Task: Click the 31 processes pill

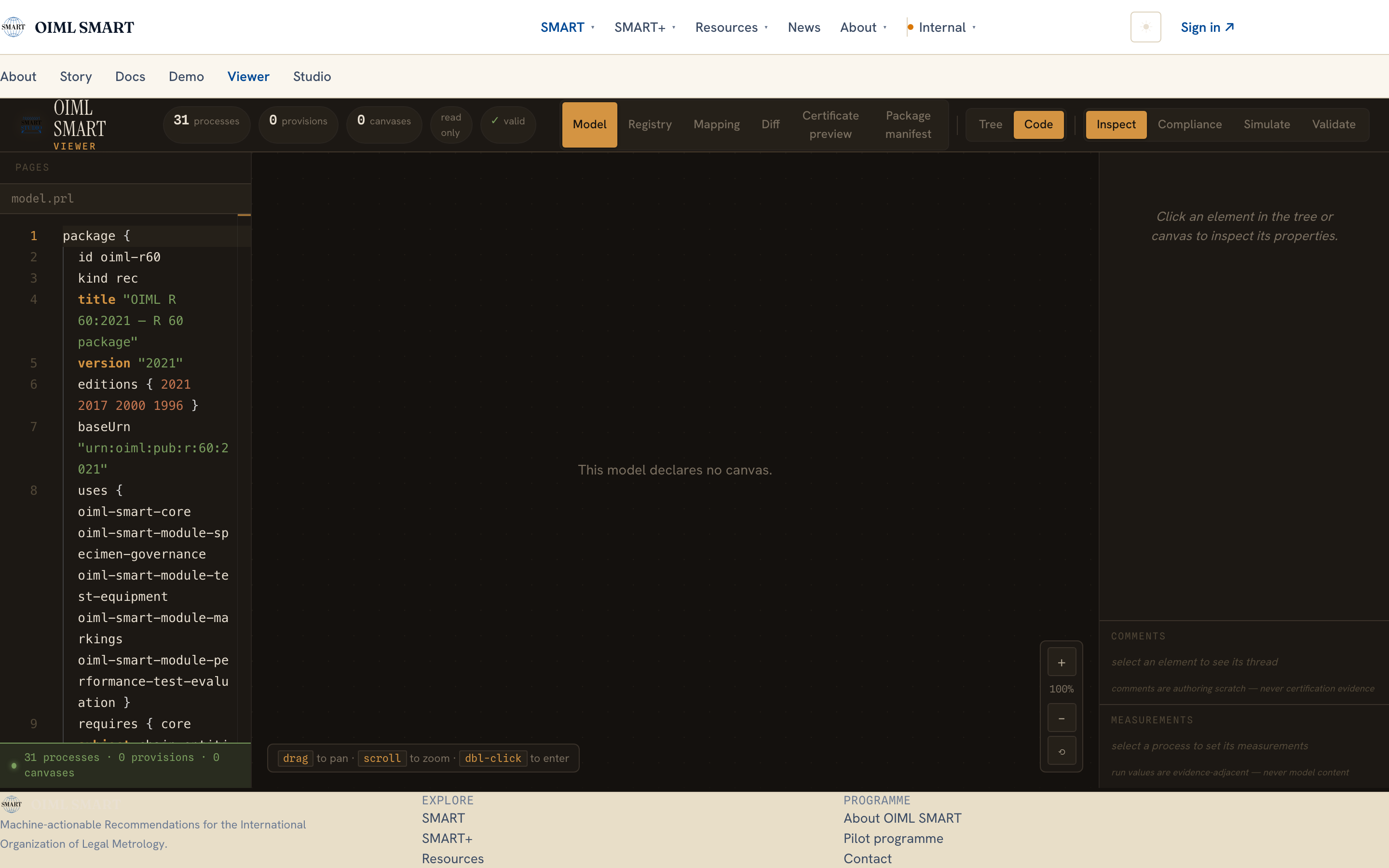Action: (x=206, y=124)
